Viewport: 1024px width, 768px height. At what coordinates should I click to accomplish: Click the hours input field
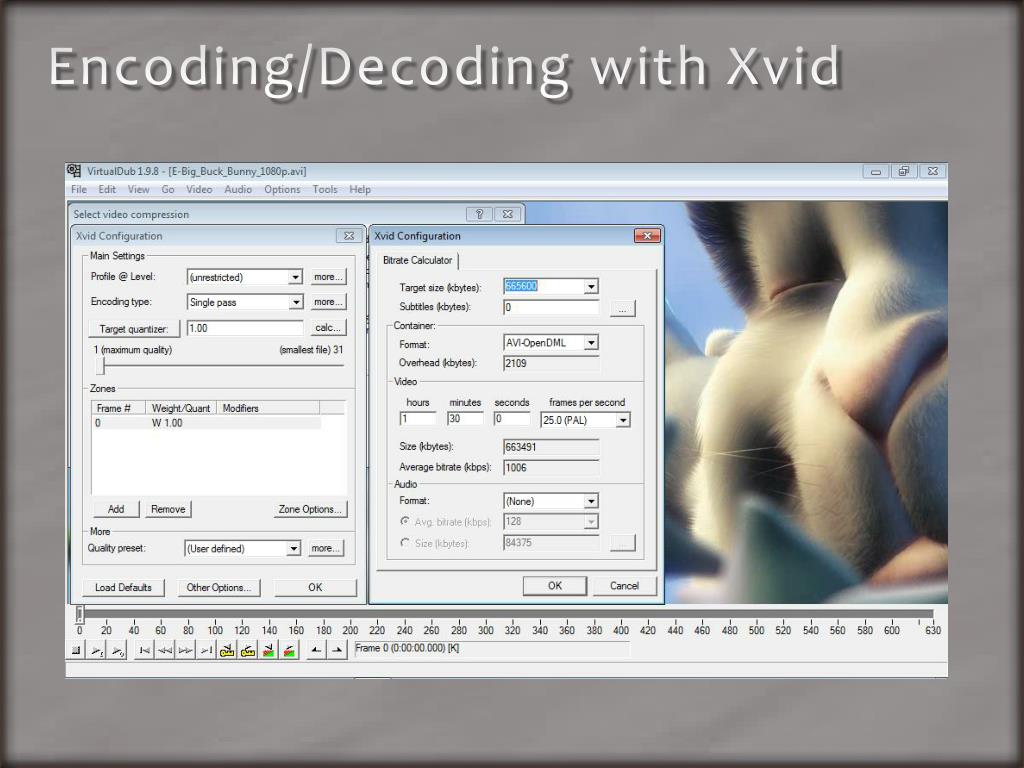417,419
